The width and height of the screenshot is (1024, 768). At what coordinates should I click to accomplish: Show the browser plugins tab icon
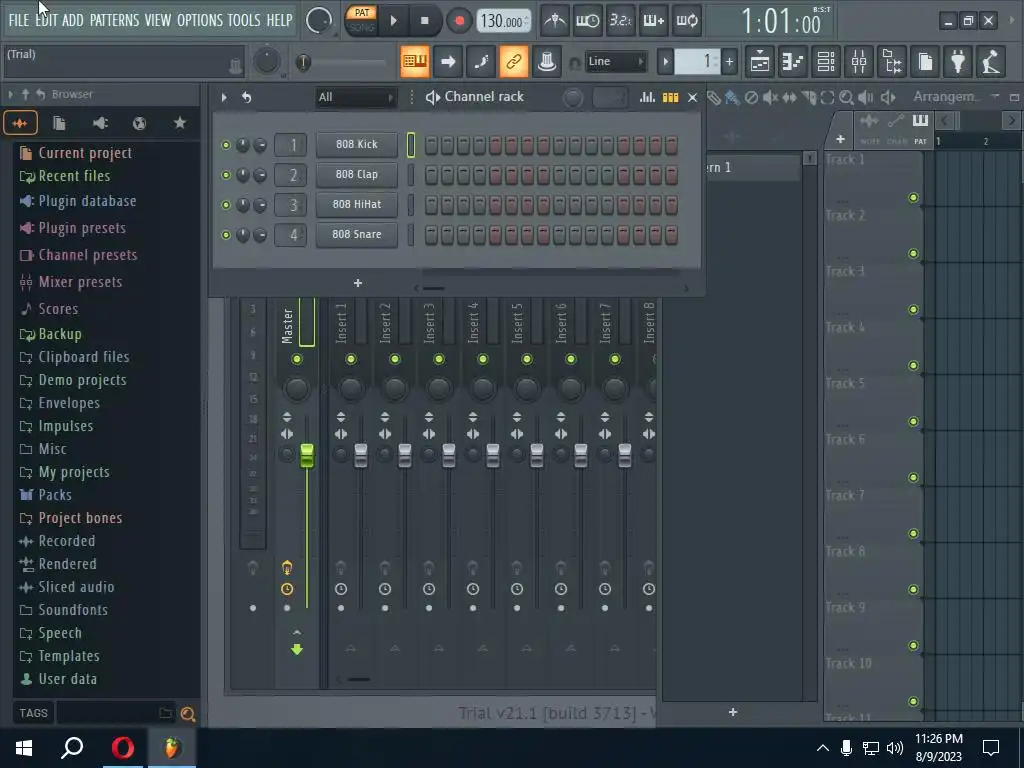coord(100,123)
